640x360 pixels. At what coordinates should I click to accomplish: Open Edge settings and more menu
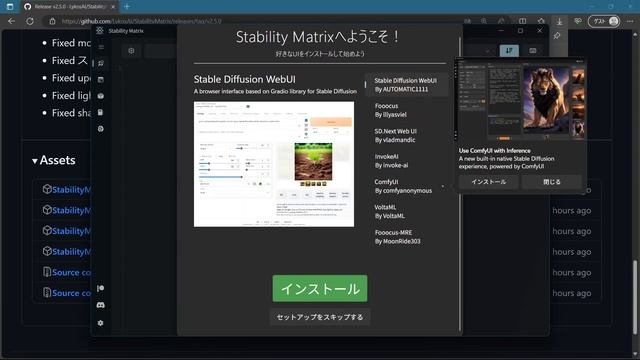[x=630, y=21]
